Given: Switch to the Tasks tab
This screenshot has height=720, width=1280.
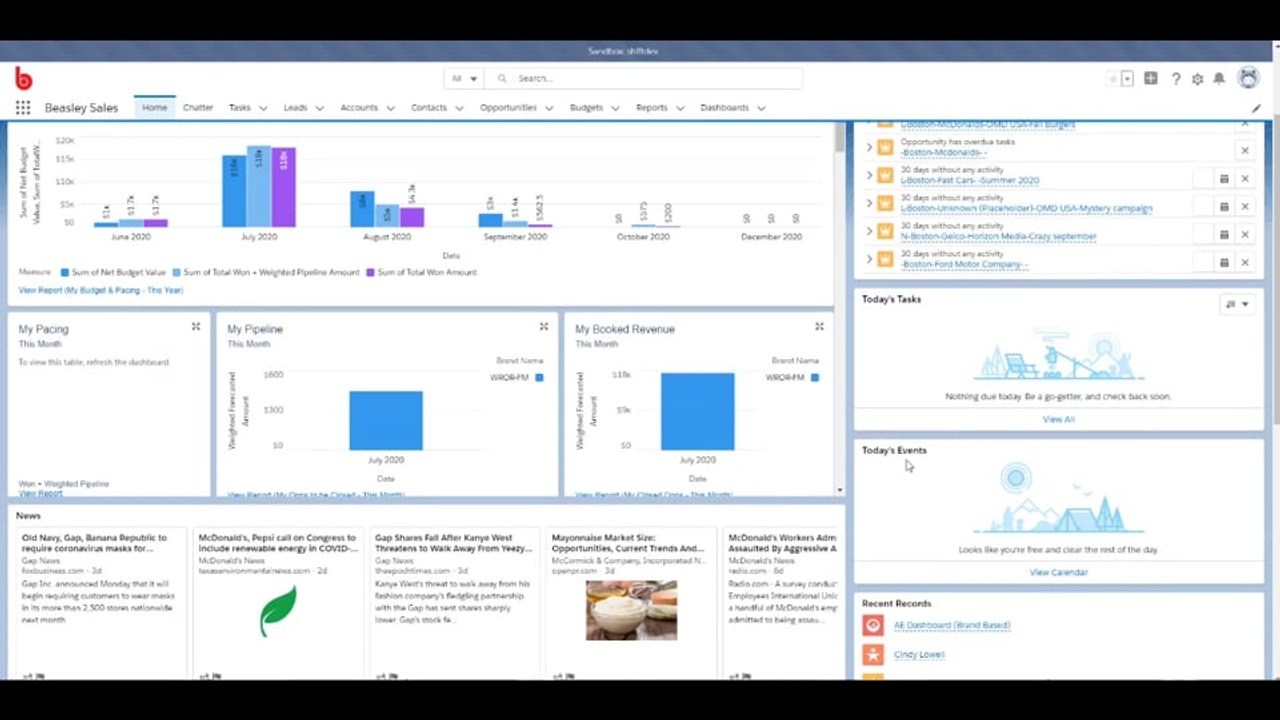Looking at the screenshot, I should point(240,108).
